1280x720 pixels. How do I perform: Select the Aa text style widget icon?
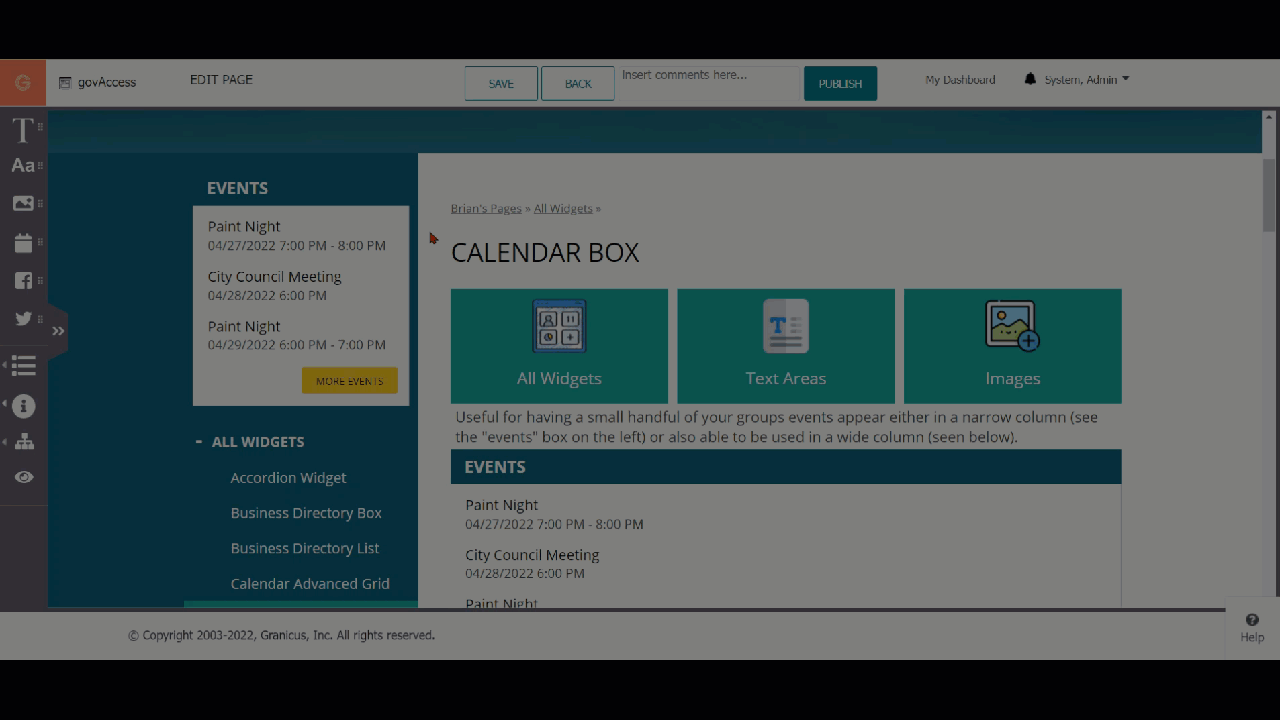(23, 165)
